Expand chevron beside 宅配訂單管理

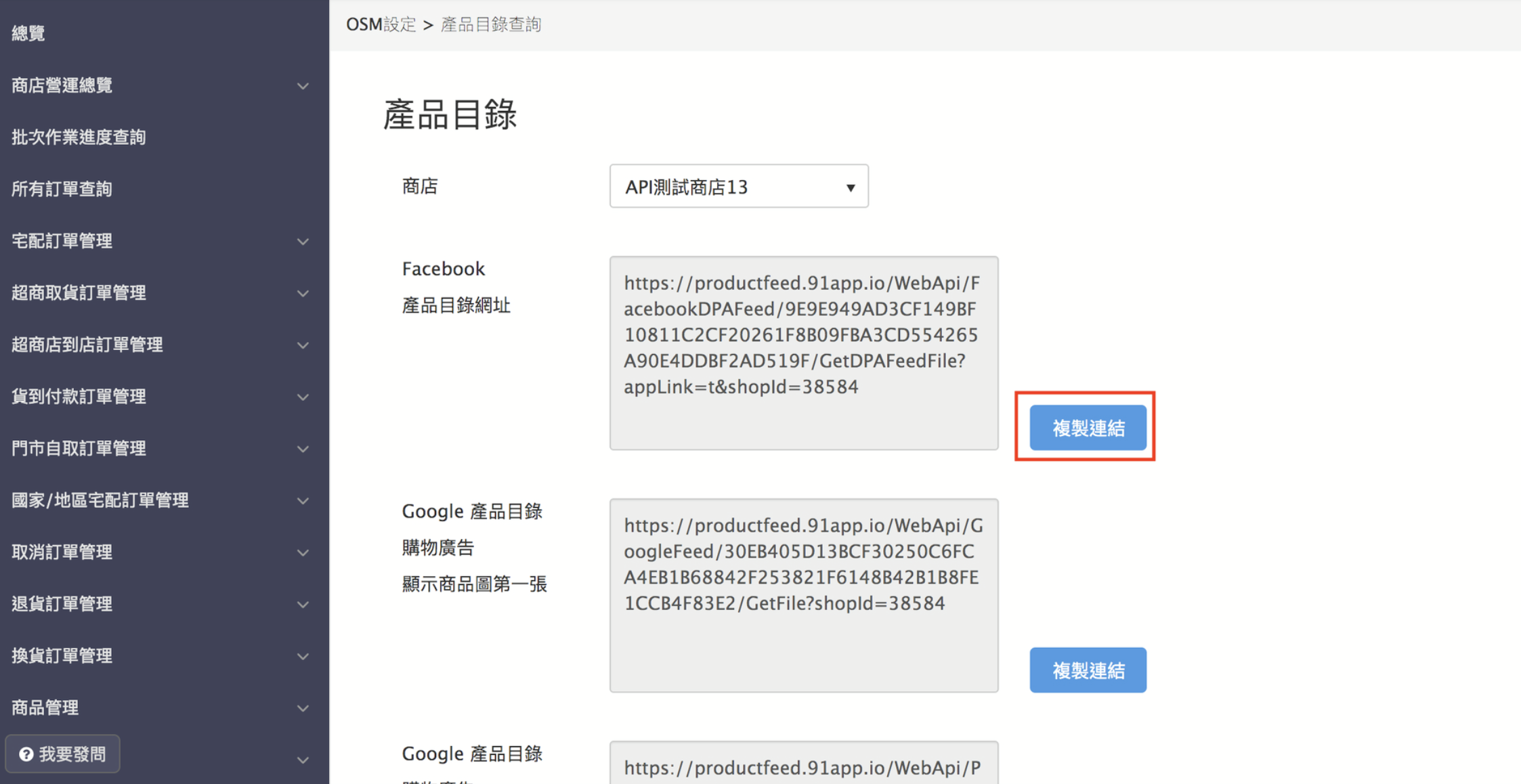[x=303, y=242]
